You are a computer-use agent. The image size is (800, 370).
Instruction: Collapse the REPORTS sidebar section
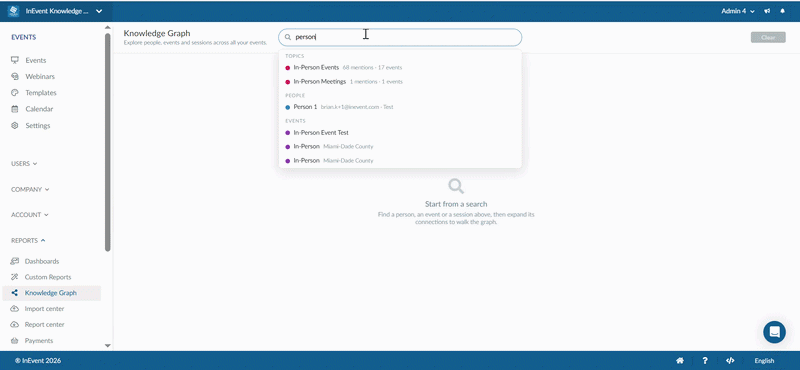(x=28, y=240)
